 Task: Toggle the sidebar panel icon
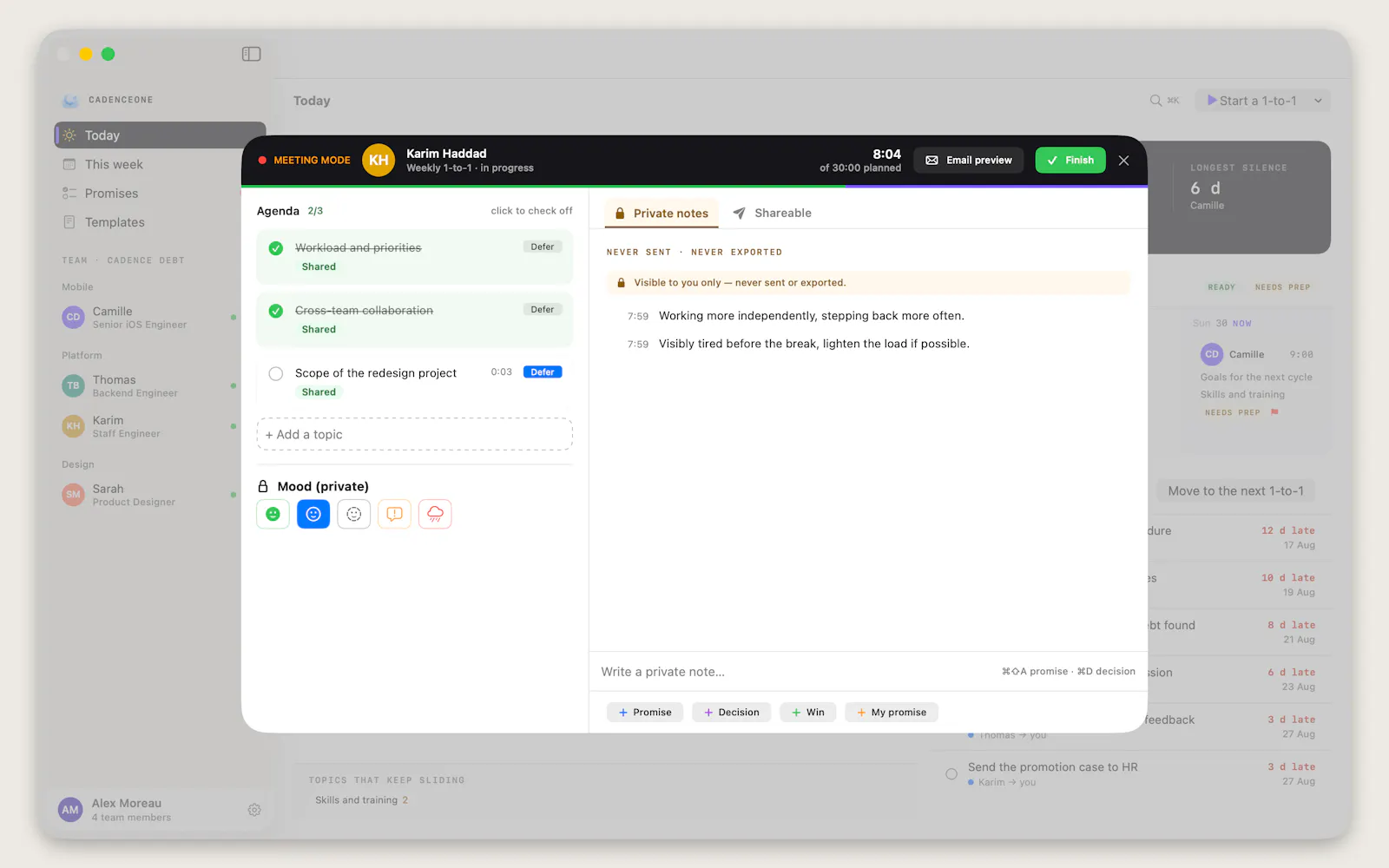(251, 54)
